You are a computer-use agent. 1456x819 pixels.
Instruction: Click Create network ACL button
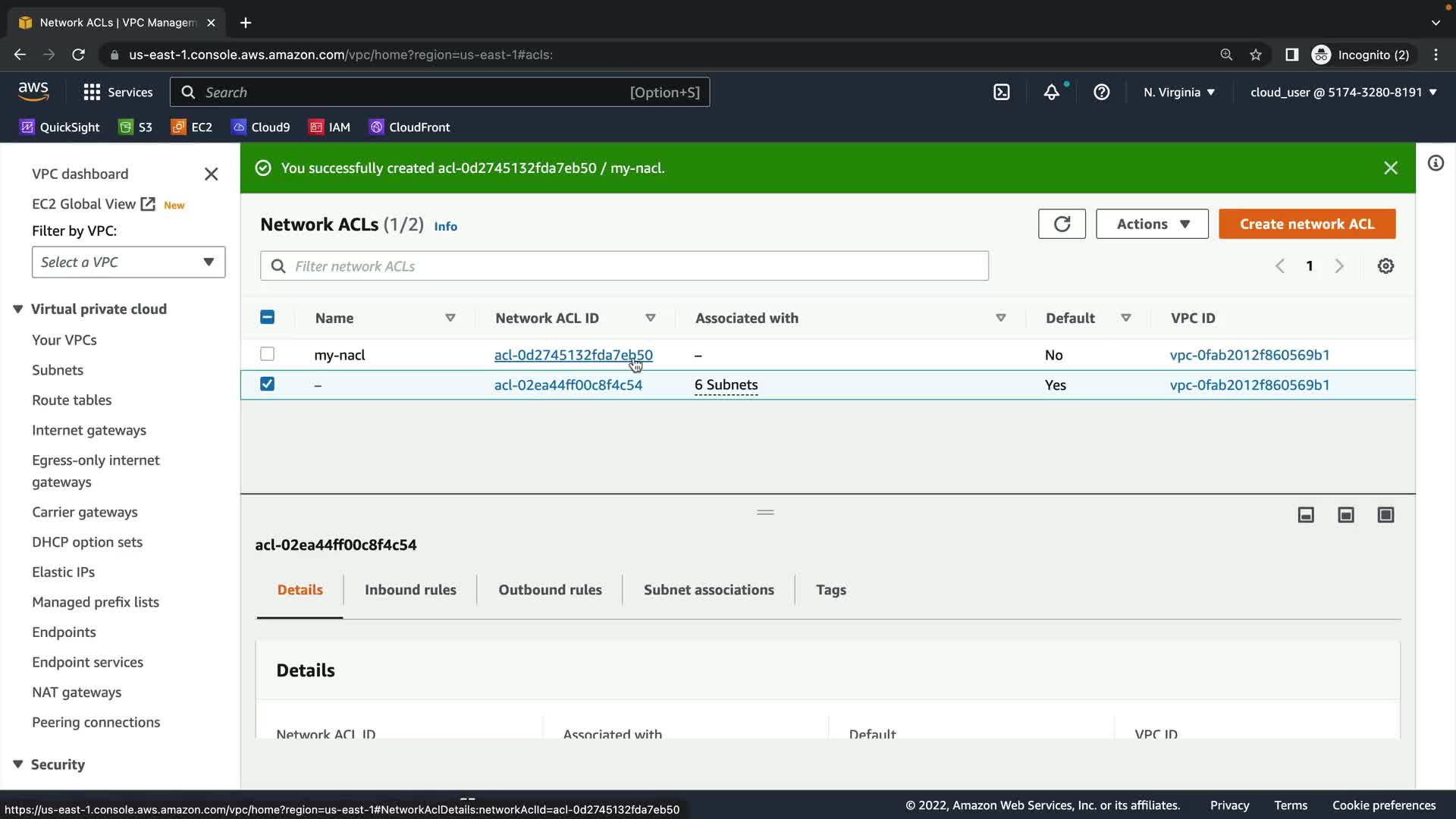(1307, 224)
